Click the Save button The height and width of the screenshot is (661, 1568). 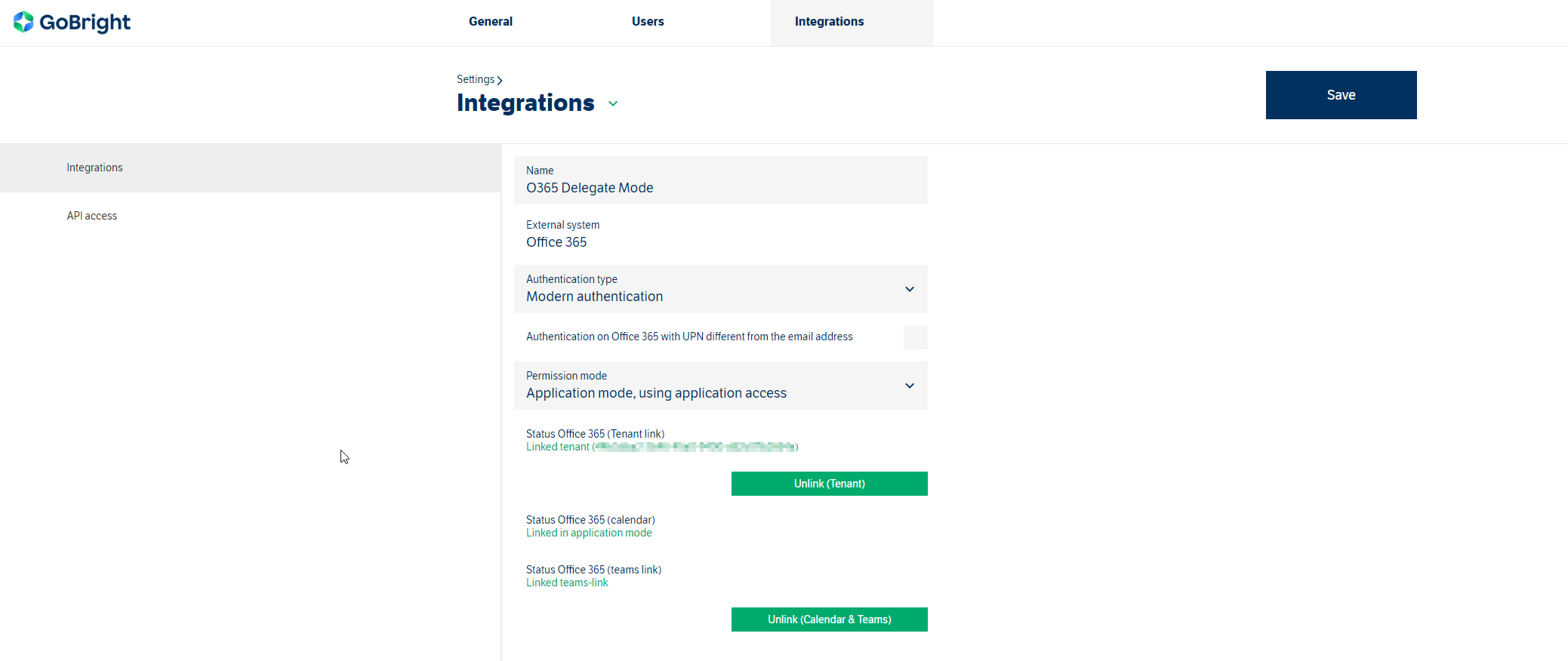point(1340,95)
